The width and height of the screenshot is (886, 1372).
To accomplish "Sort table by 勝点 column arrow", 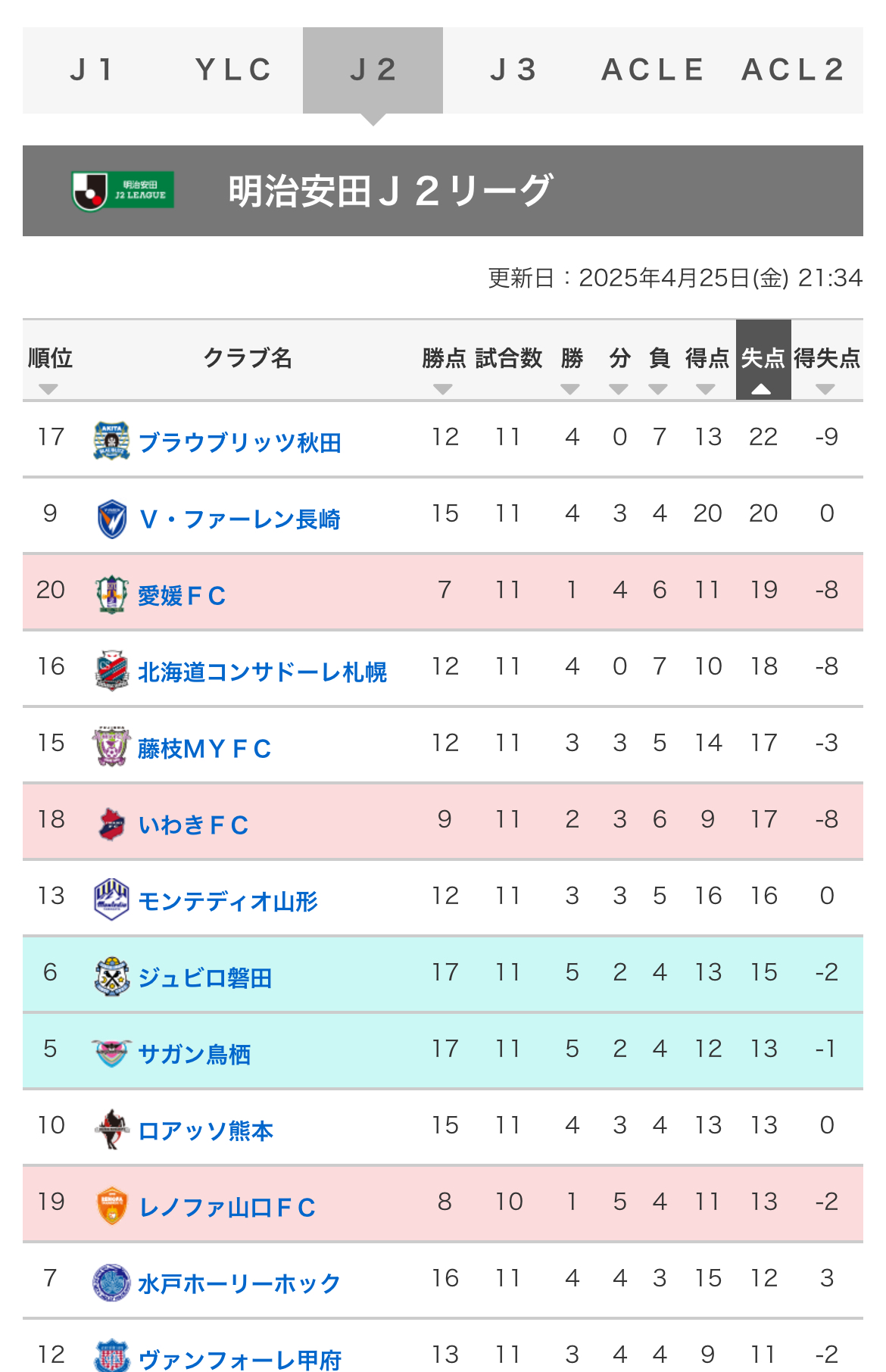I will pos(443,389).
